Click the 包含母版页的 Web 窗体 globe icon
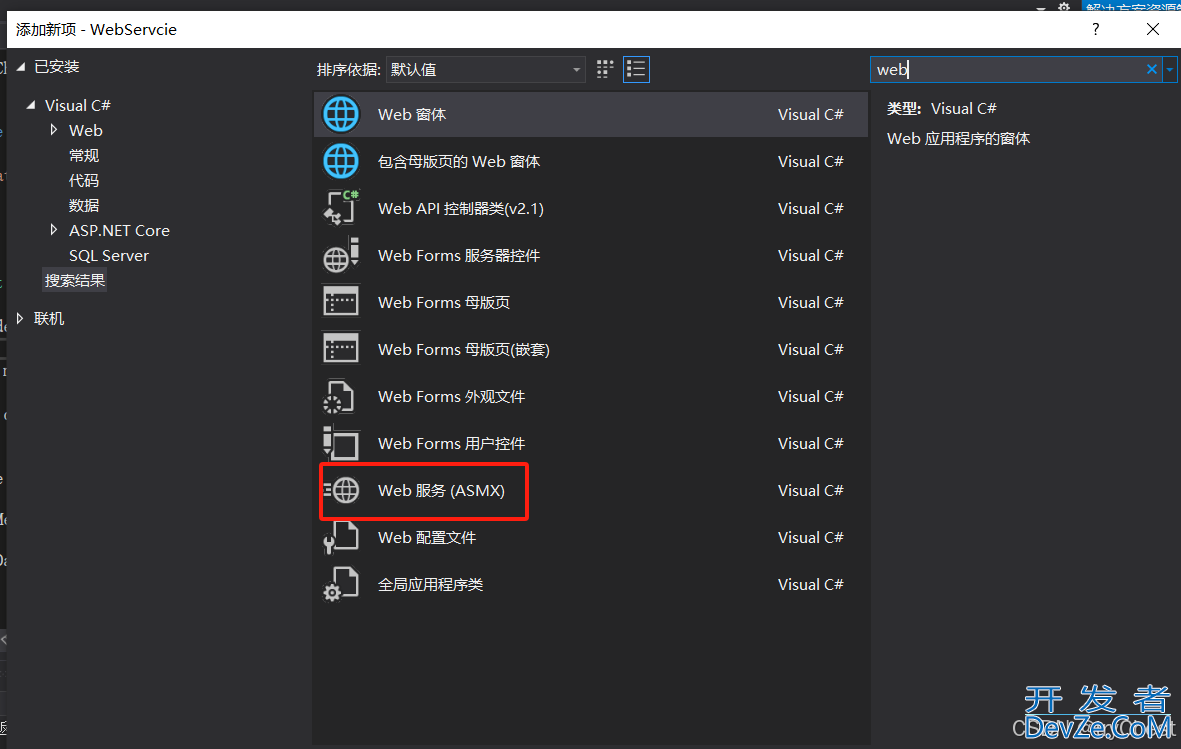Image resolution: width=1181 pixels, height=749 pixels. tap(341, 161)
